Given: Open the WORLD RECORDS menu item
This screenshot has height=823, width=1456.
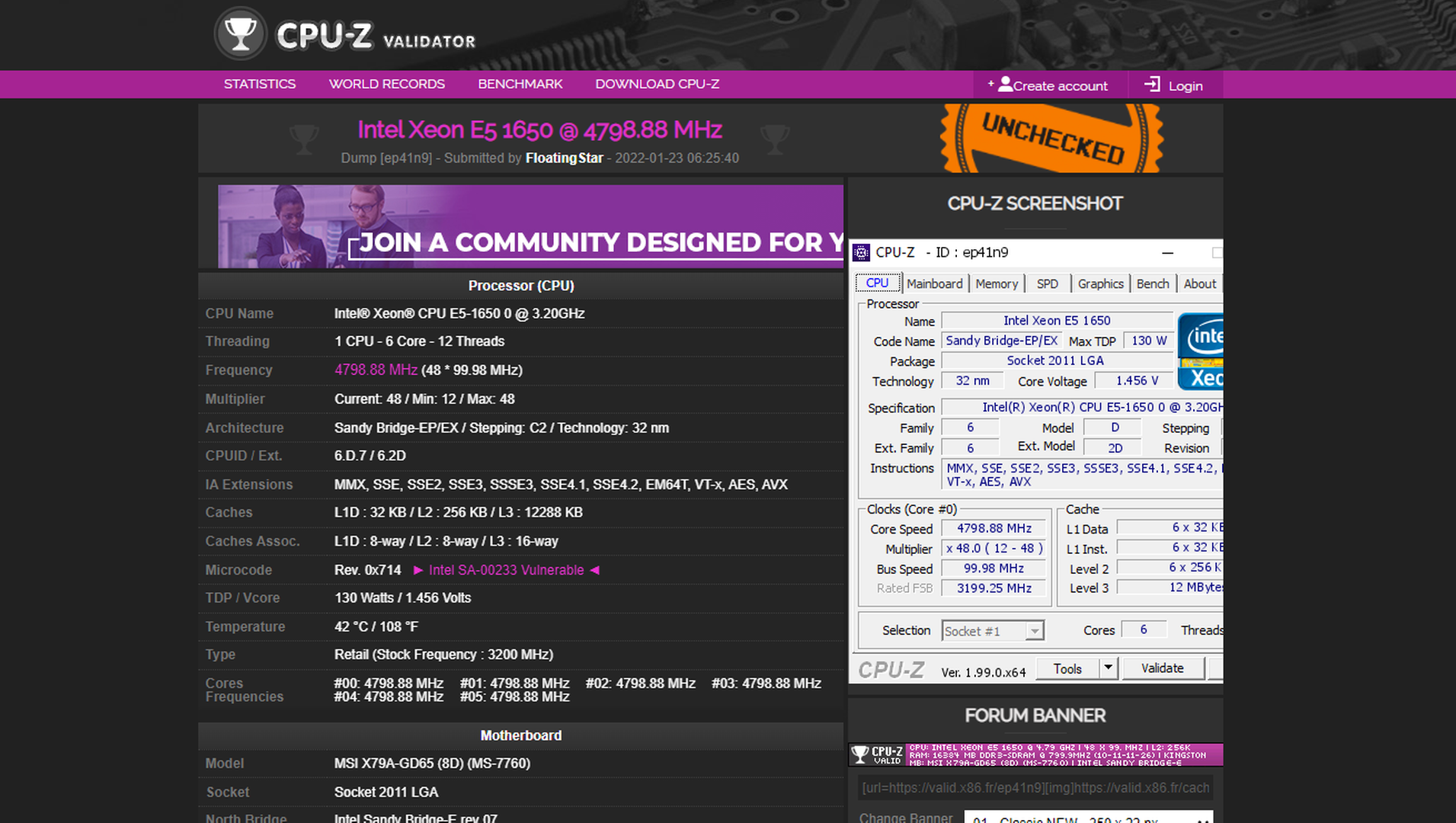Looking at the screenshot, I should click(386, 84).
